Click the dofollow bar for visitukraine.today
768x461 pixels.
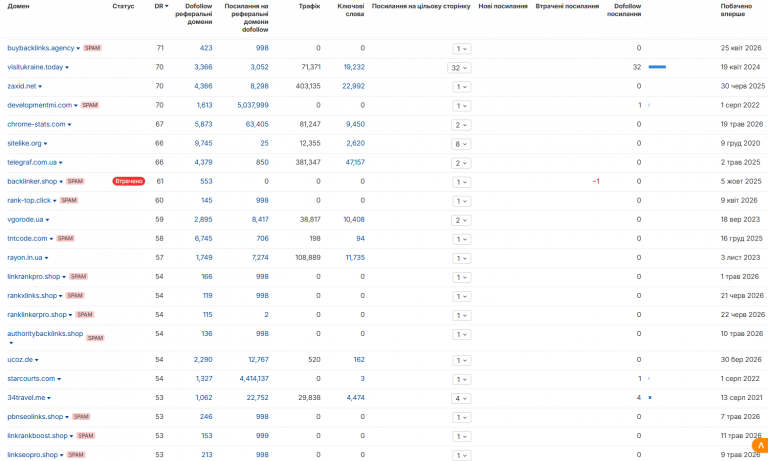pyautogui.click(x=657, y=67)
